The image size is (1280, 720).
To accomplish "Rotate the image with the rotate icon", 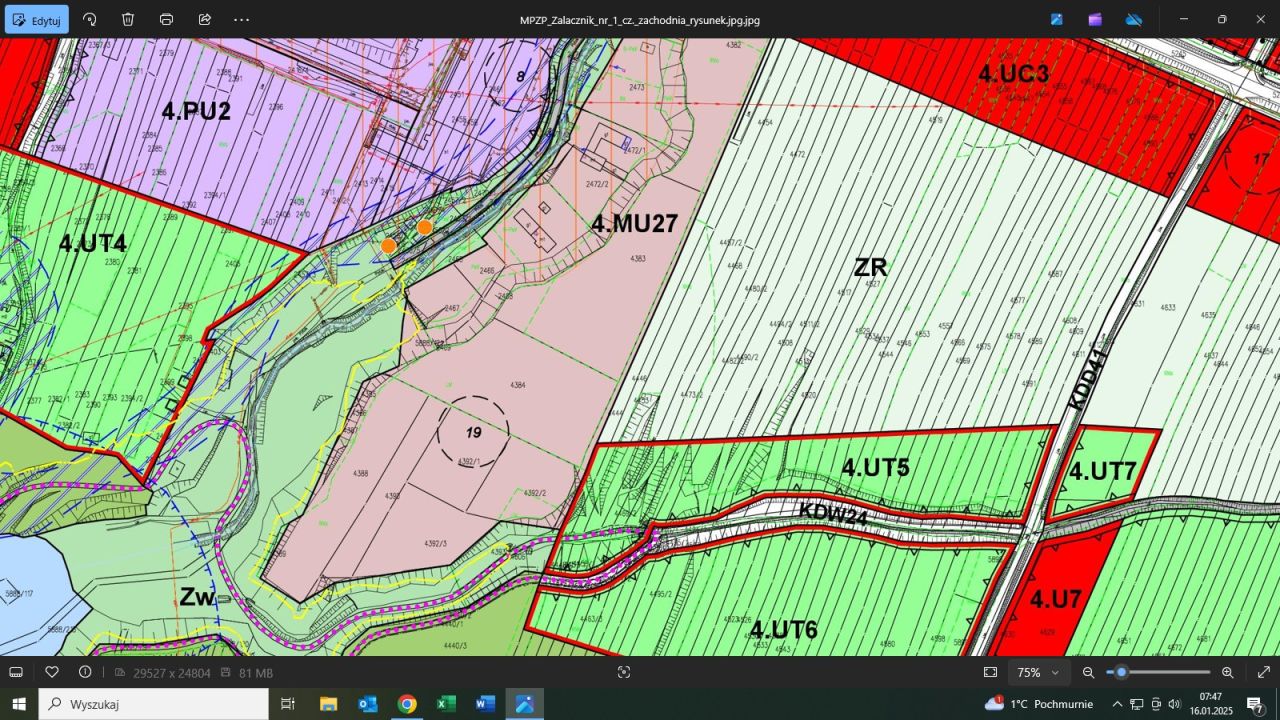I will pos(90,20).
